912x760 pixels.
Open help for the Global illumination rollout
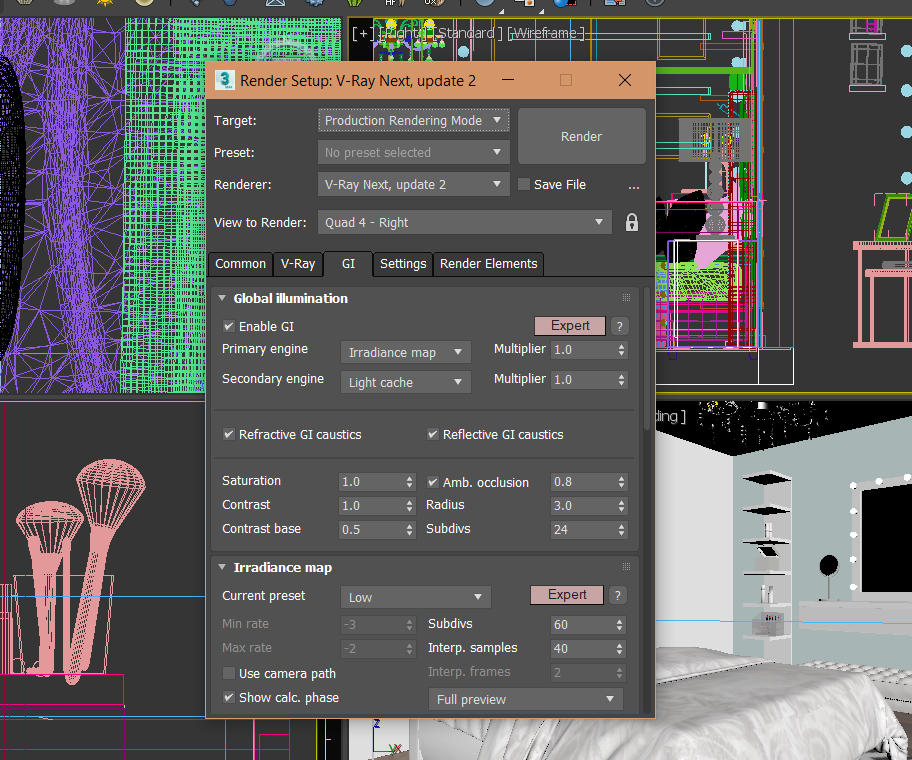619,326
